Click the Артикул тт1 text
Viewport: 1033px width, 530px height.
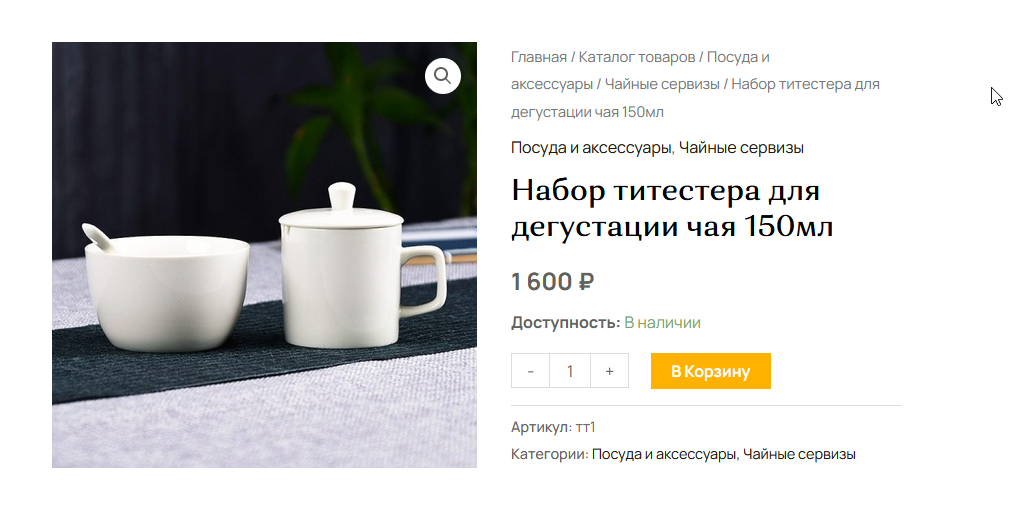tap(553, 427)
